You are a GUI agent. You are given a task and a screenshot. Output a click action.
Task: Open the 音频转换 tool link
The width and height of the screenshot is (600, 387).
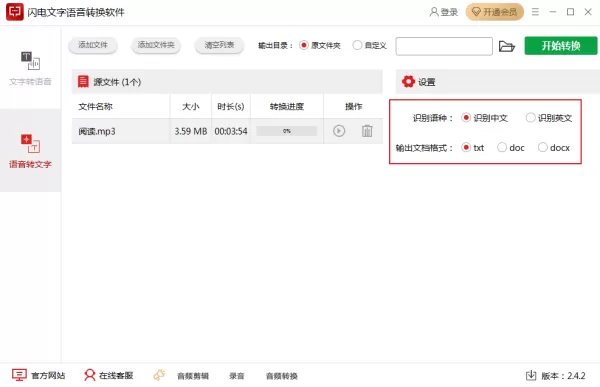coord(282,376)
